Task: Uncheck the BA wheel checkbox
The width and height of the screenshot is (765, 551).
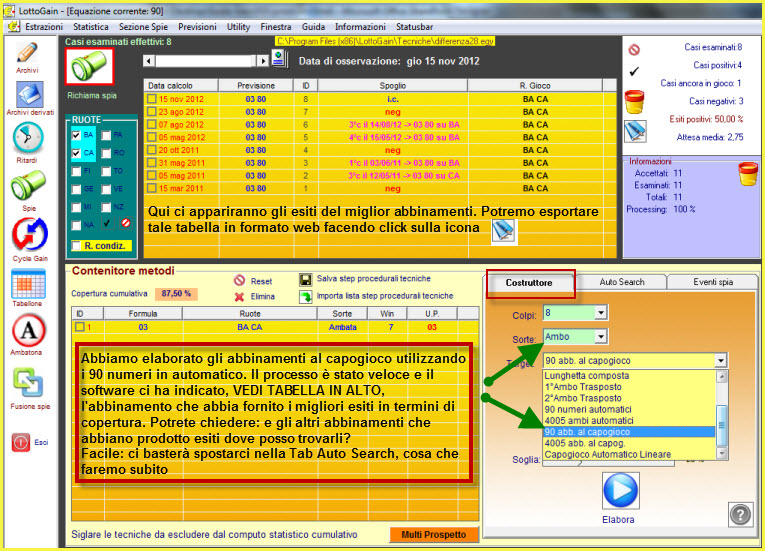Action: (76, 135)
